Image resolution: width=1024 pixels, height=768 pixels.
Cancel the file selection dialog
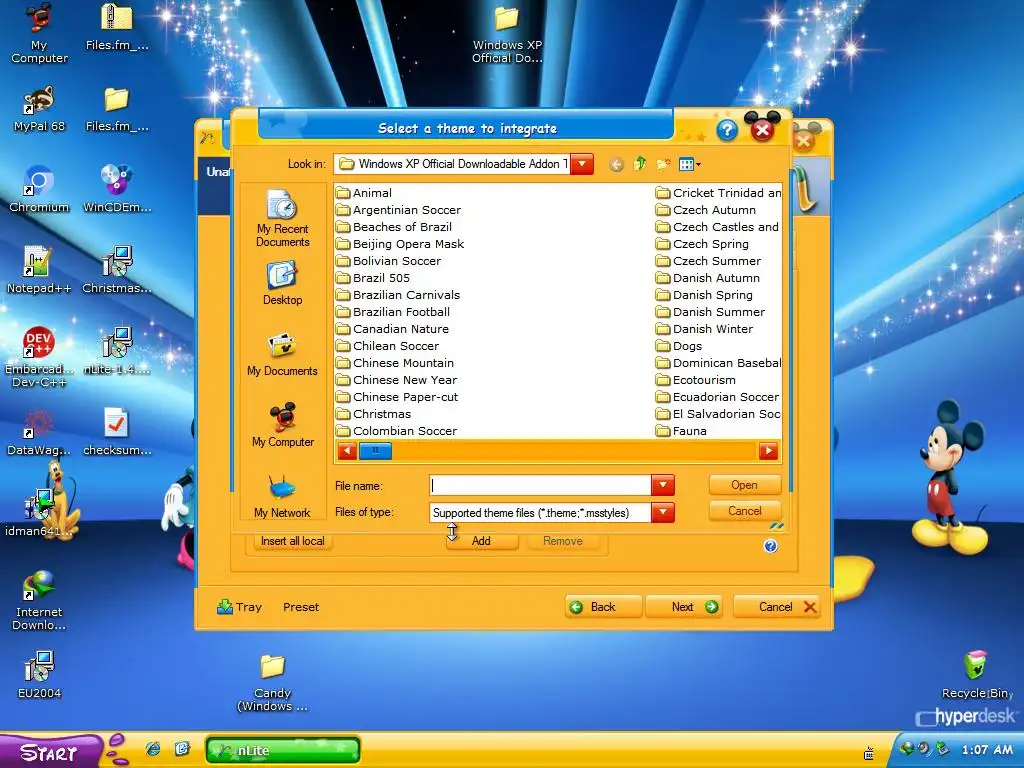(x=744, y=511)
